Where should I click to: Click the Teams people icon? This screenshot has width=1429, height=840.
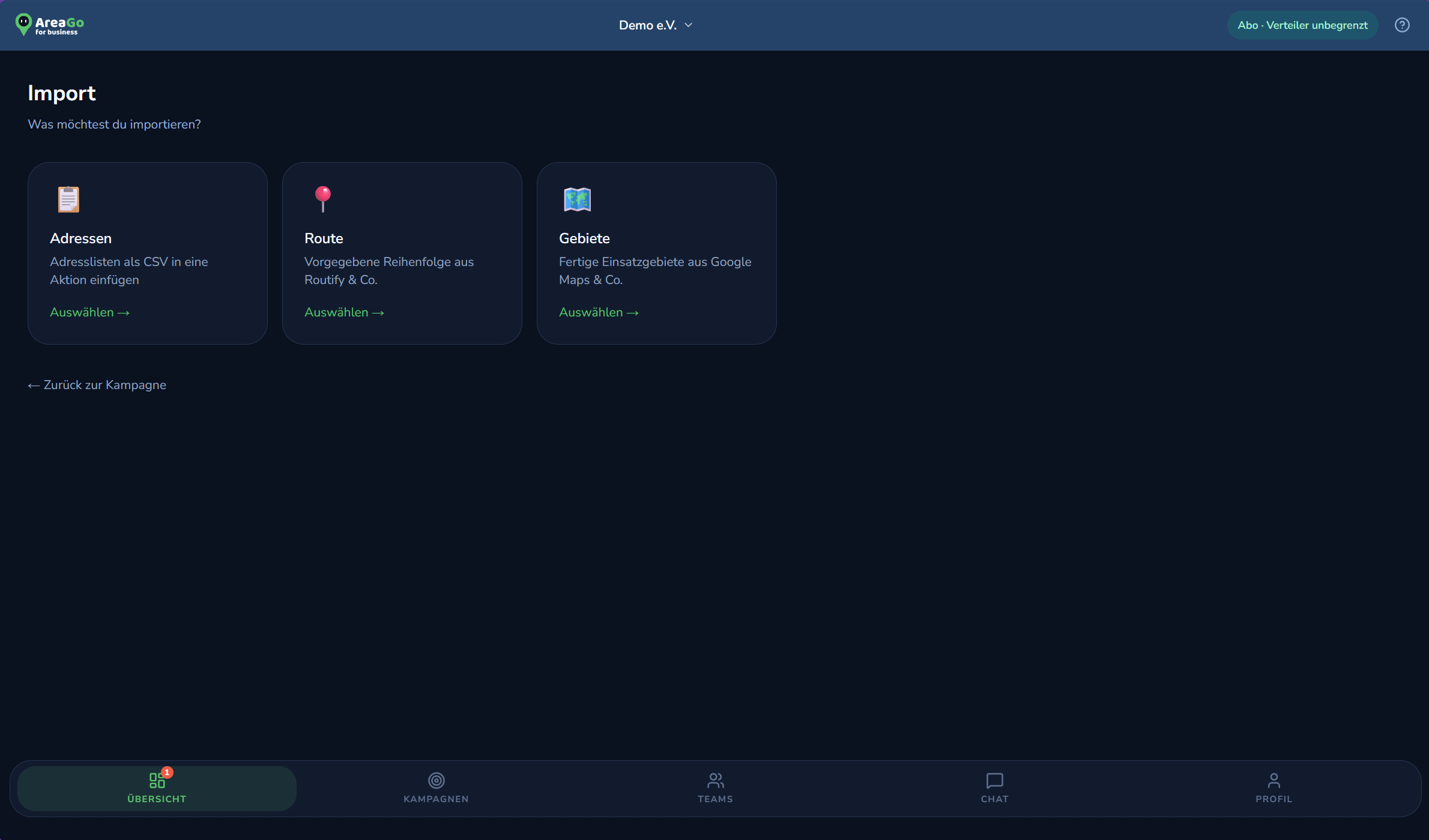point(715,780)
